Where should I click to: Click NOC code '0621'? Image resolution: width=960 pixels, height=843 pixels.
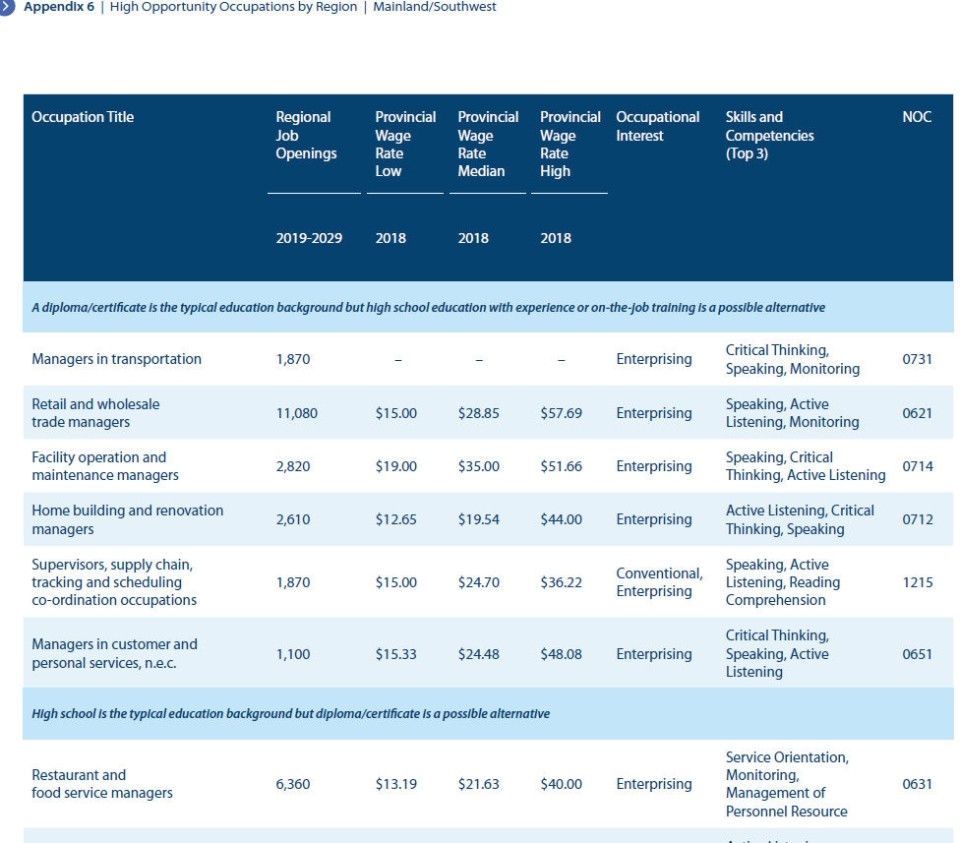[x=917, y=413]
